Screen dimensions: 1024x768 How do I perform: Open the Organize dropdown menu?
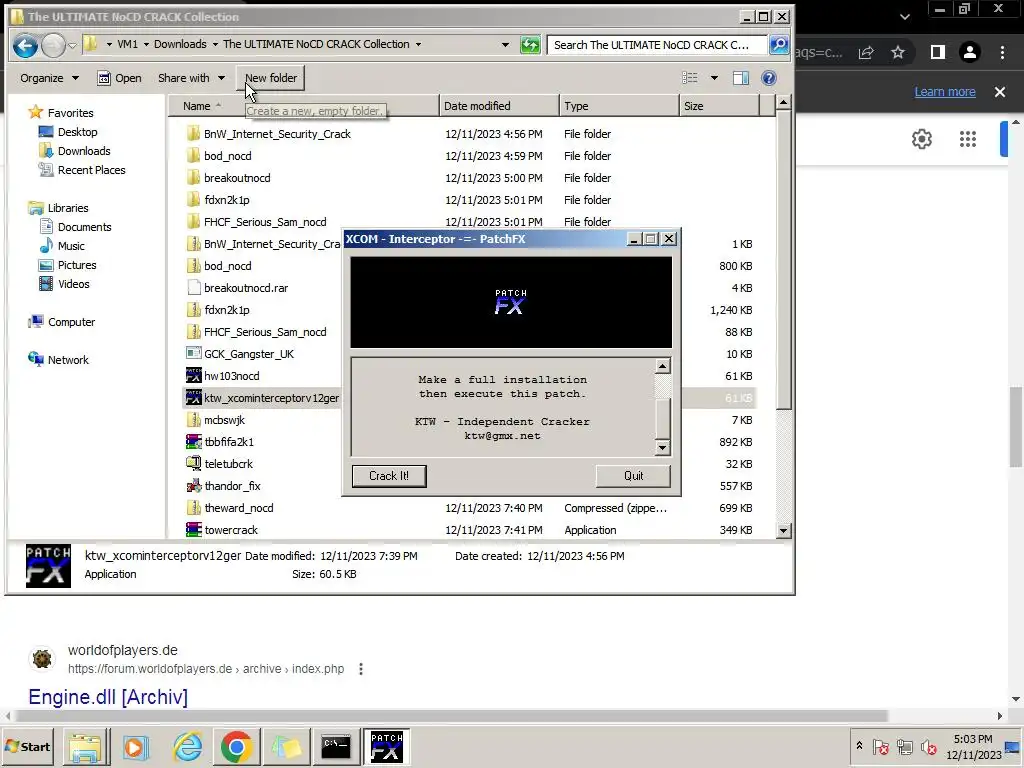click(49, 78)
